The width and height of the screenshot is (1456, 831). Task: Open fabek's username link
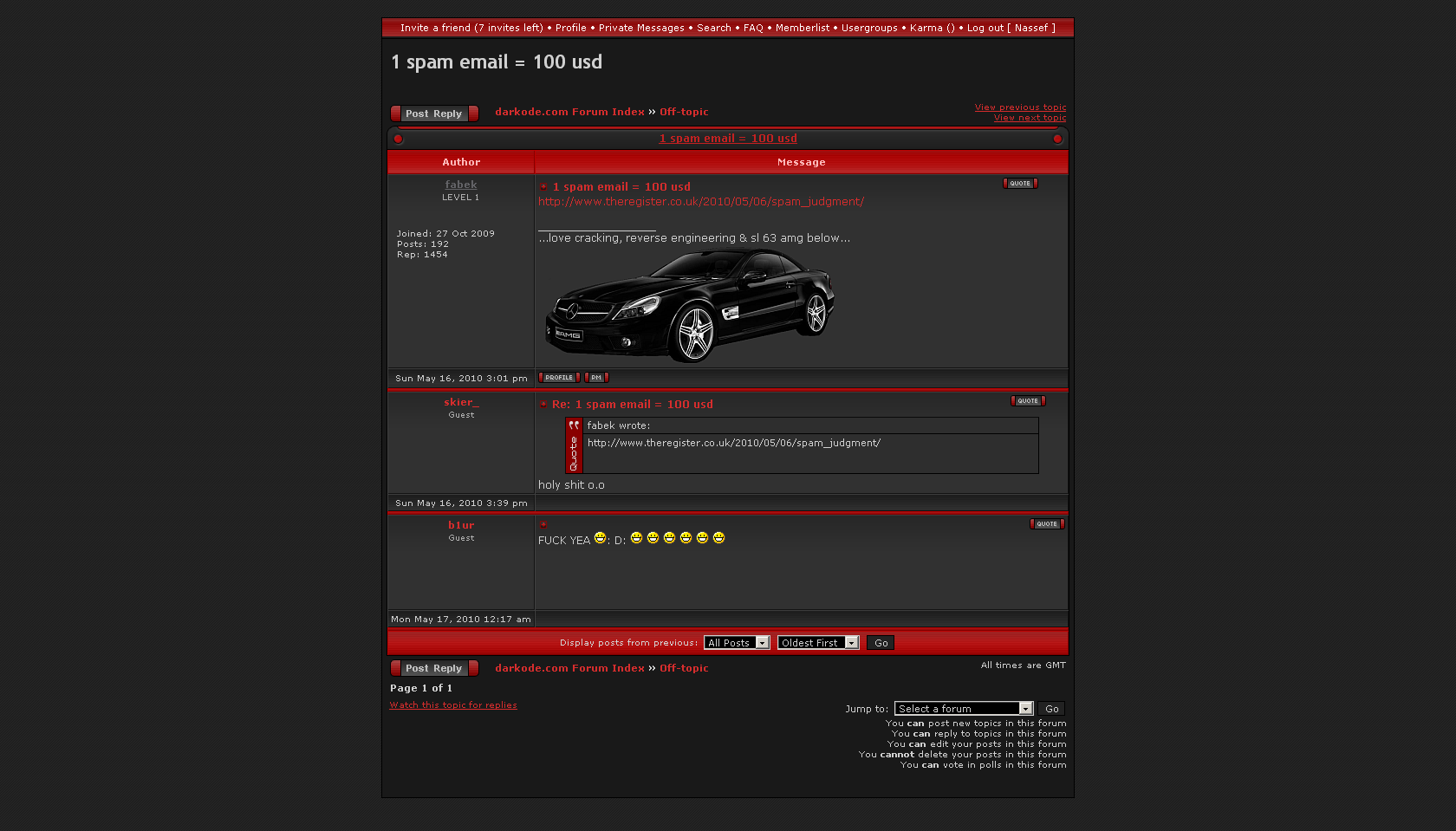pos(461,185)
